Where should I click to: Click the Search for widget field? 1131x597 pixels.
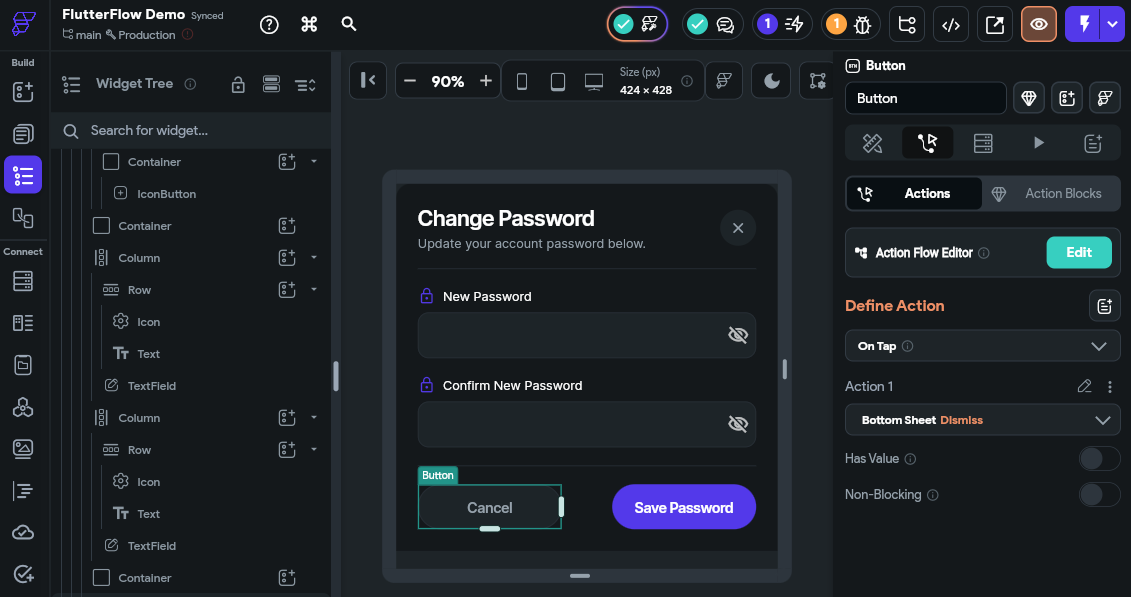point(191,131)
